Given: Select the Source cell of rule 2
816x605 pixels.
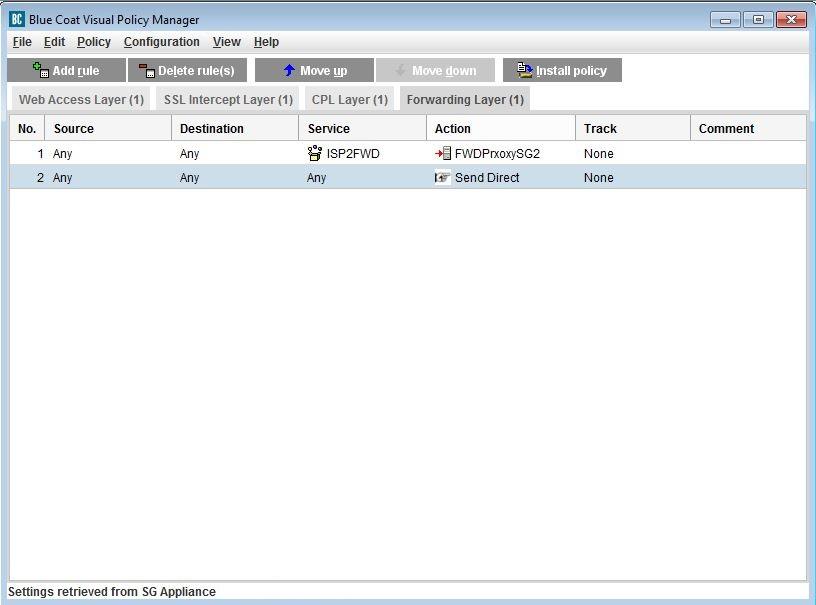Looking at the screenshot, I should [63, 178].
